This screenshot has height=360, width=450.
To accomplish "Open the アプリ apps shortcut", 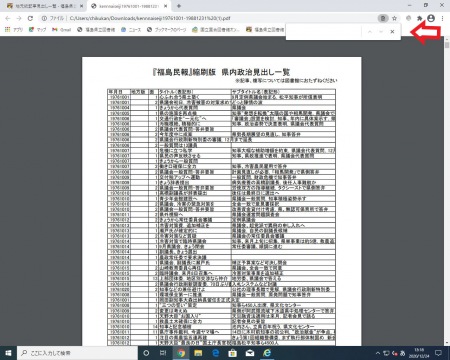I will pyautogui.click(x=14, y=30).
